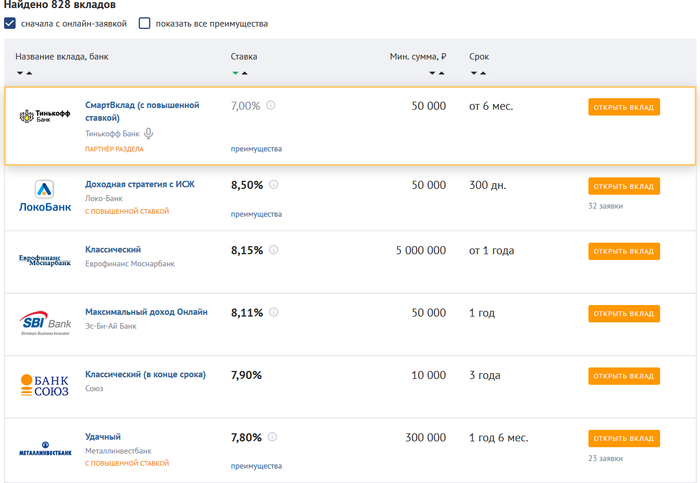Click the 'Мин. сумма, ₽' column header

418,57
